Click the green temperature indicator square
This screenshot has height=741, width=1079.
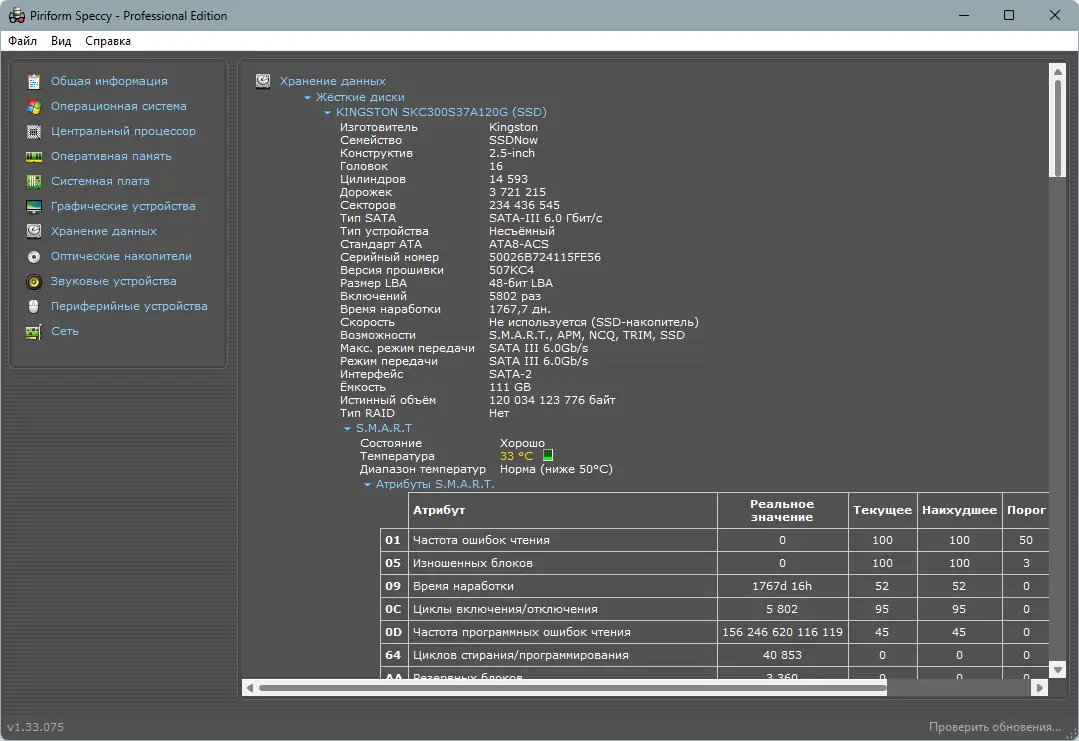pos(547,456)
